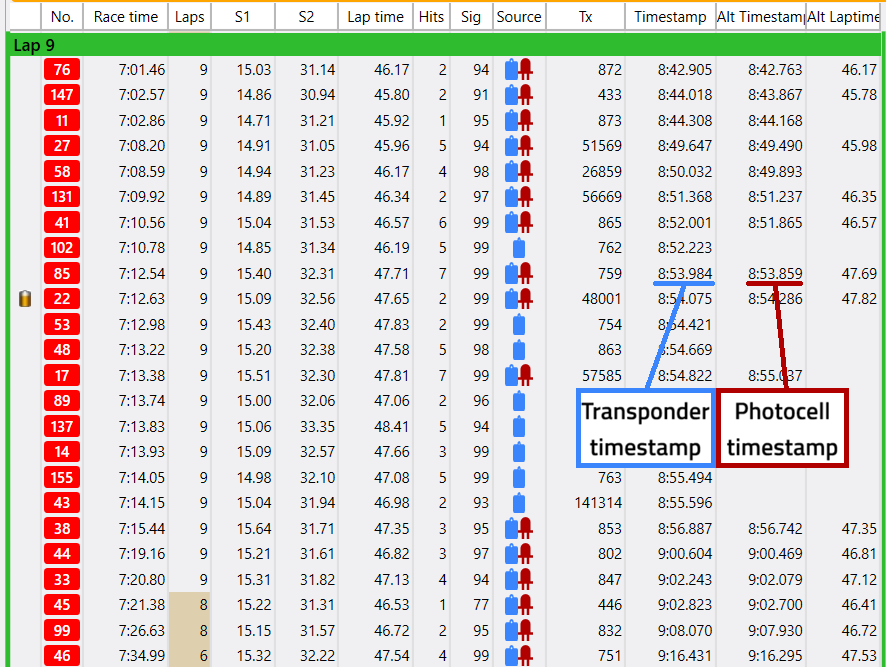
Task: Sort by the No. column header
Action: click(62, 17)
